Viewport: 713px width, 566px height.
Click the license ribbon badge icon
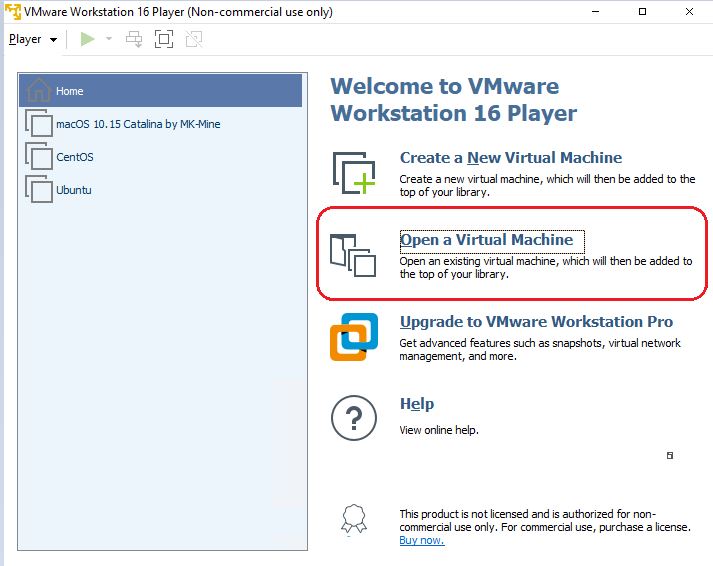coord(354,520)
